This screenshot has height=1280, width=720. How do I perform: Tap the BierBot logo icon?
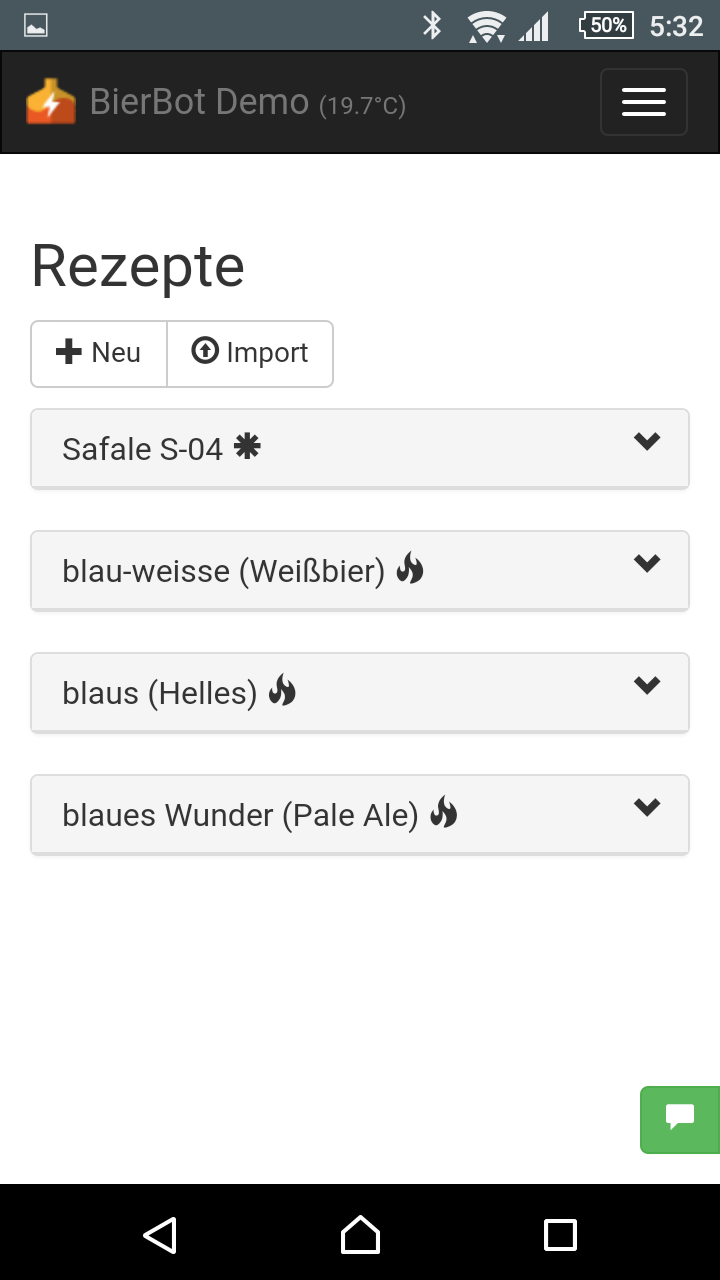click(51, 102)
